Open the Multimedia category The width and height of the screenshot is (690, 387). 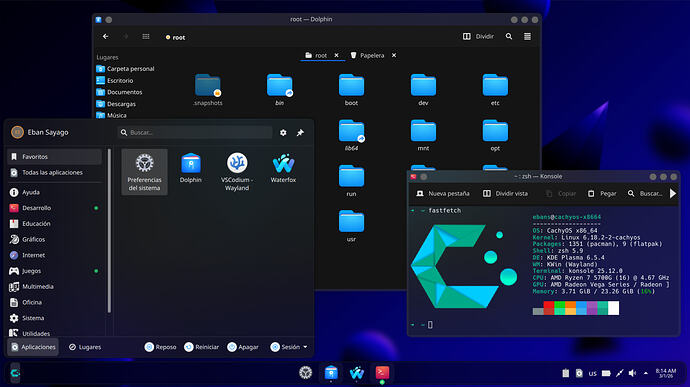point(54,287)
